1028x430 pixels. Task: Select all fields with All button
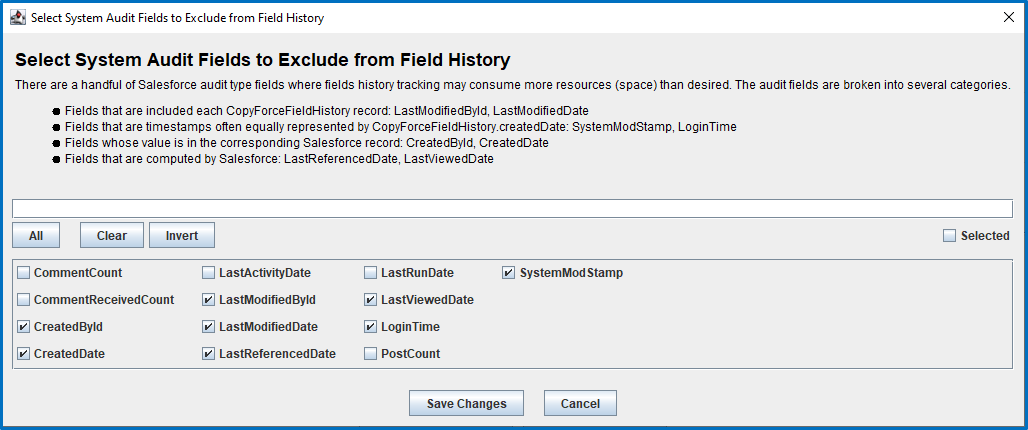click(x=36, y=235)
